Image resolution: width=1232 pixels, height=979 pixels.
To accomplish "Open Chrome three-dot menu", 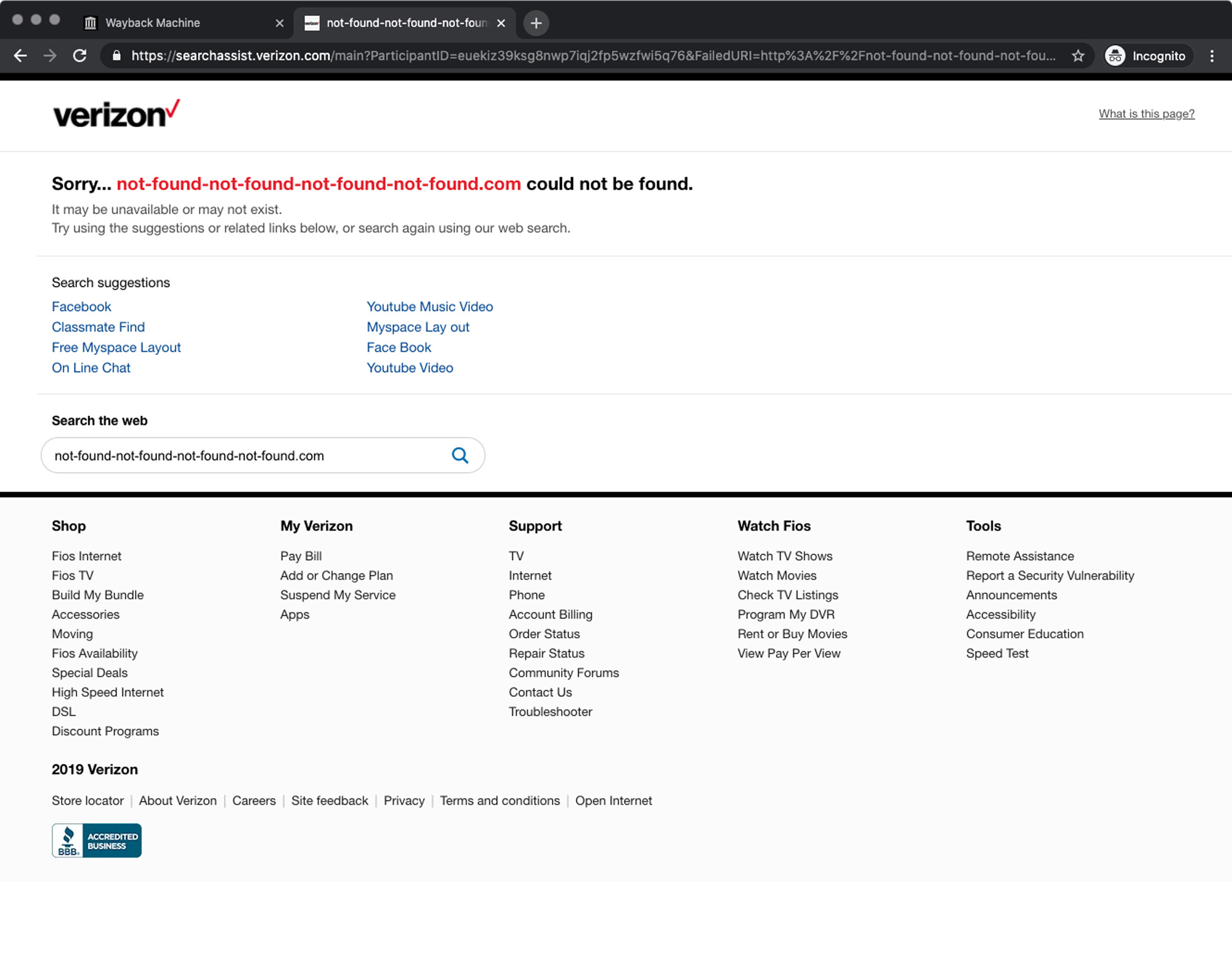I will click(1212, 56).
